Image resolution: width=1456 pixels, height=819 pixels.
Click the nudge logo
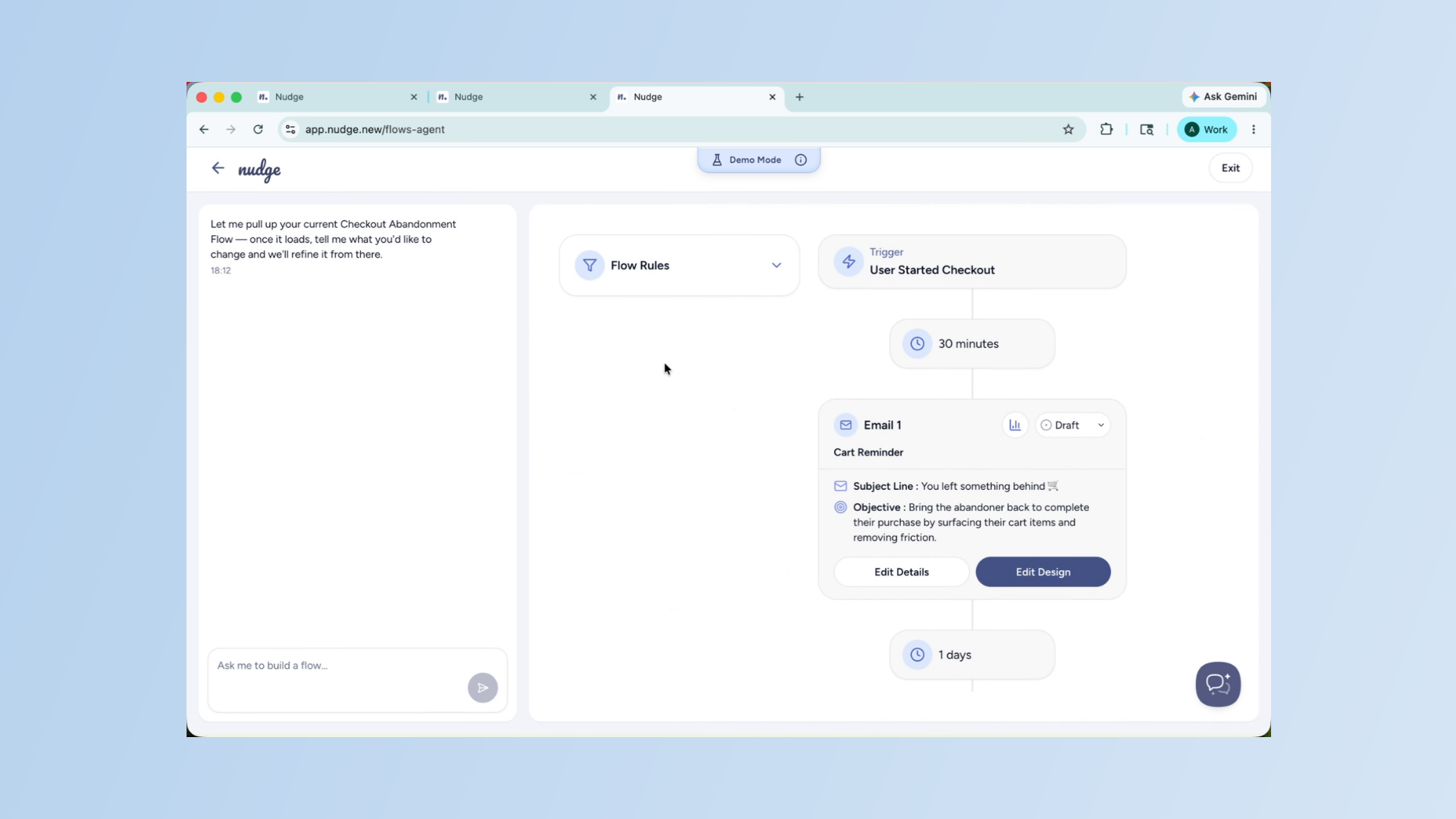(x=259, y=170)
